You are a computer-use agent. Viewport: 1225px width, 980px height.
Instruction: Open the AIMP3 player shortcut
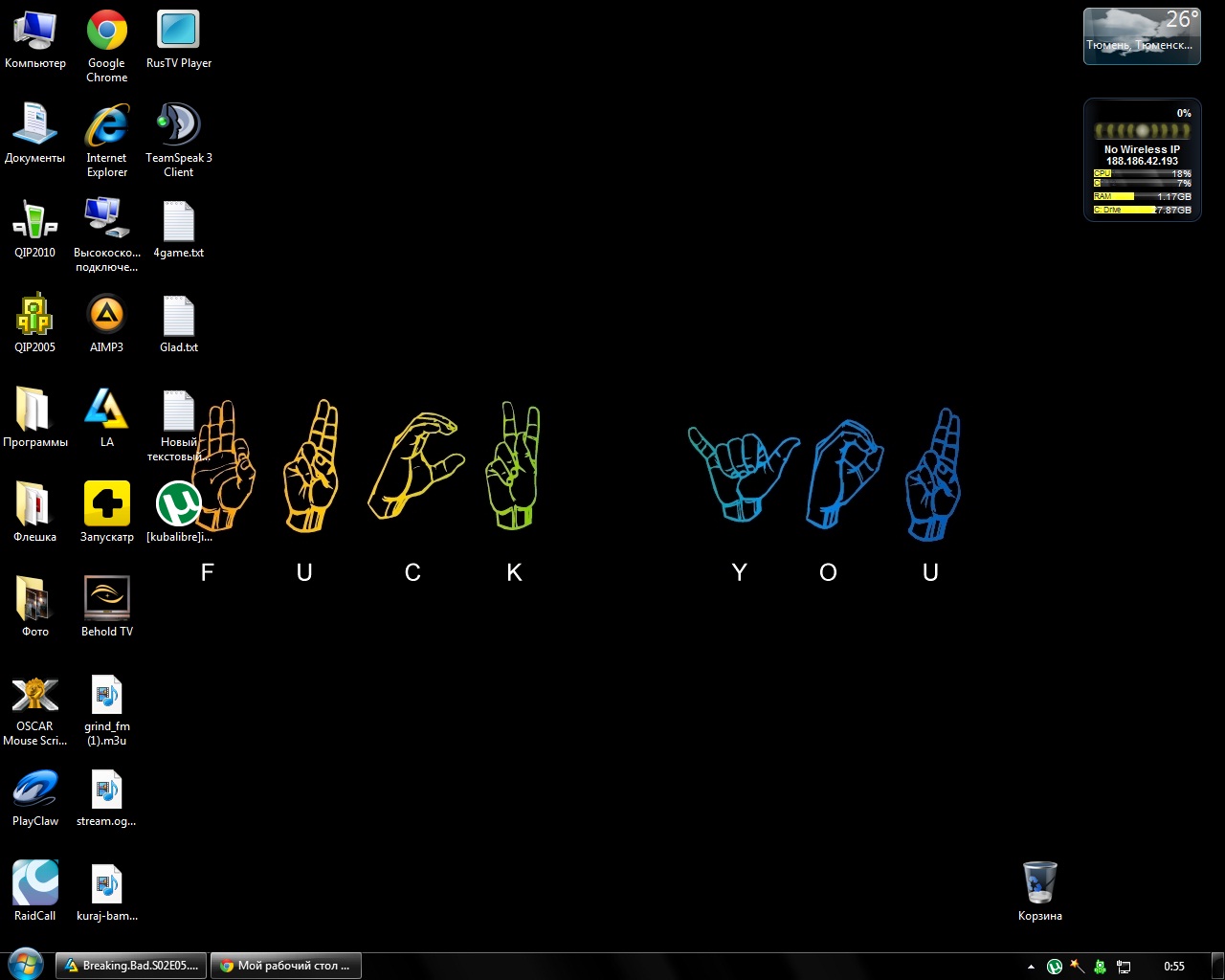click(x=106, y=315)
